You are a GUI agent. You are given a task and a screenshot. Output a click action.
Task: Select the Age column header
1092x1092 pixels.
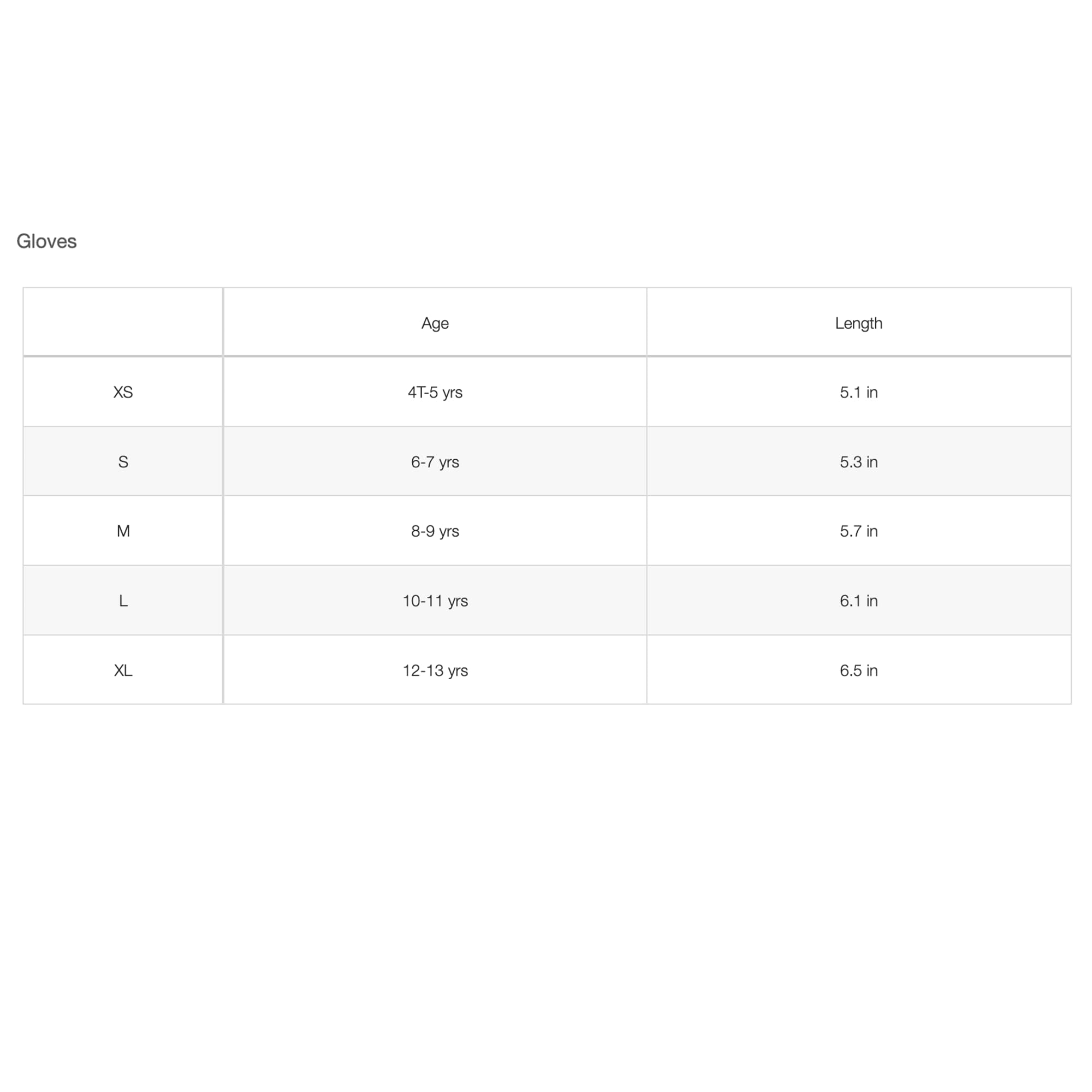(x=435, y=323)
